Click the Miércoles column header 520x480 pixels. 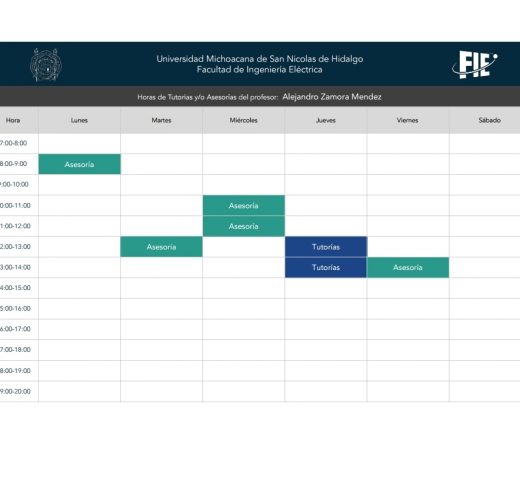244,120
